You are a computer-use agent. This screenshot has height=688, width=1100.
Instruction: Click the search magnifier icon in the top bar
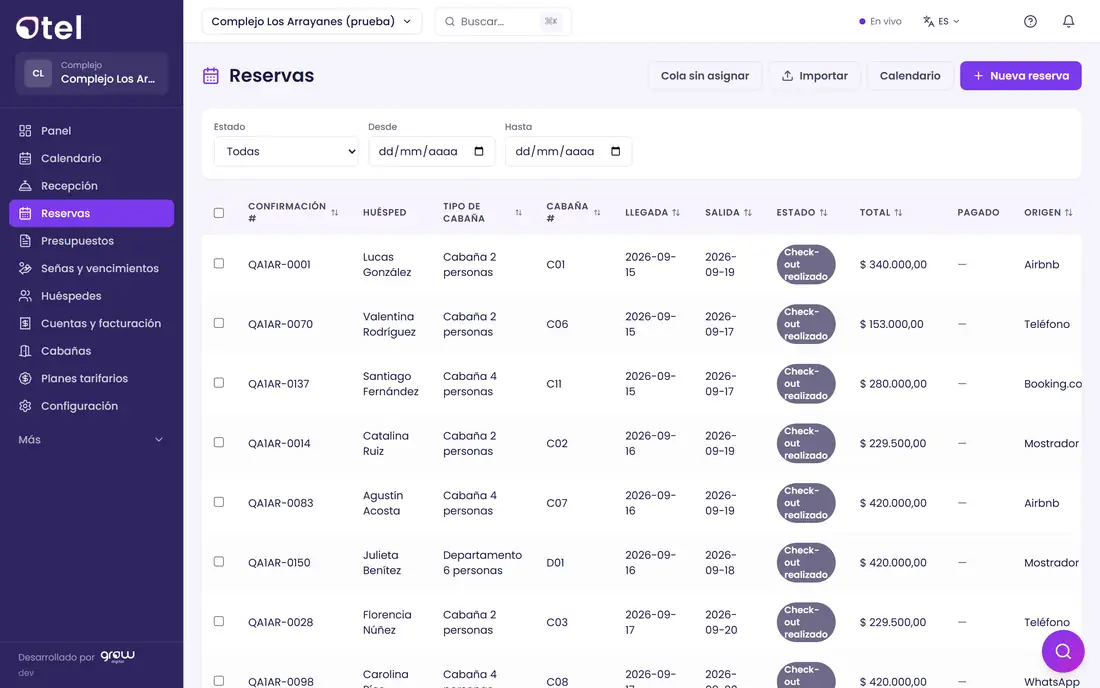[x=450, y=22]
